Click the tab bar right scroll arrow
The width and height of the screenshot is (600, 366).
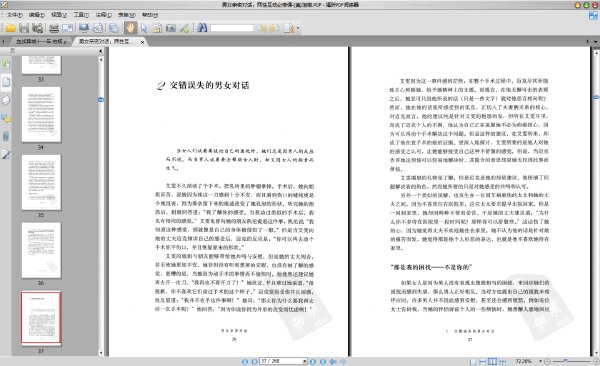click(587, 41)
